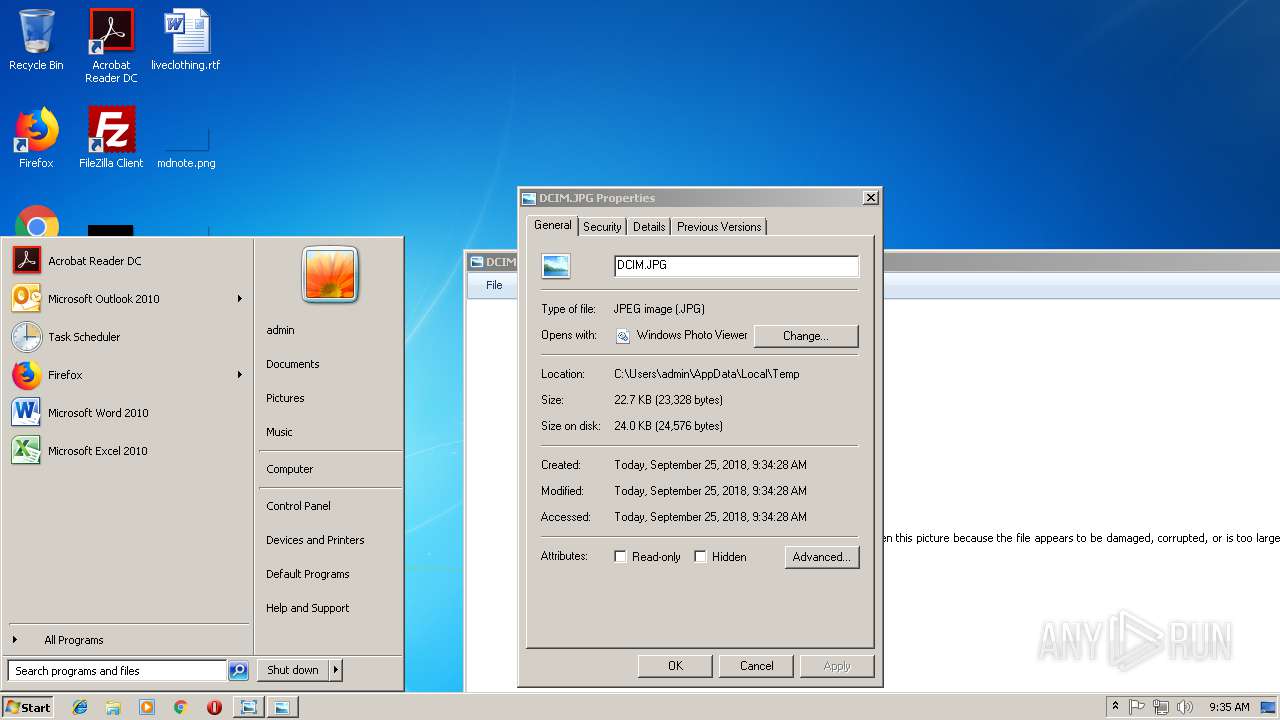The image size is (1280, 720).
Task: Open Action Center flag icon
Action: [x=1137, y=707]
